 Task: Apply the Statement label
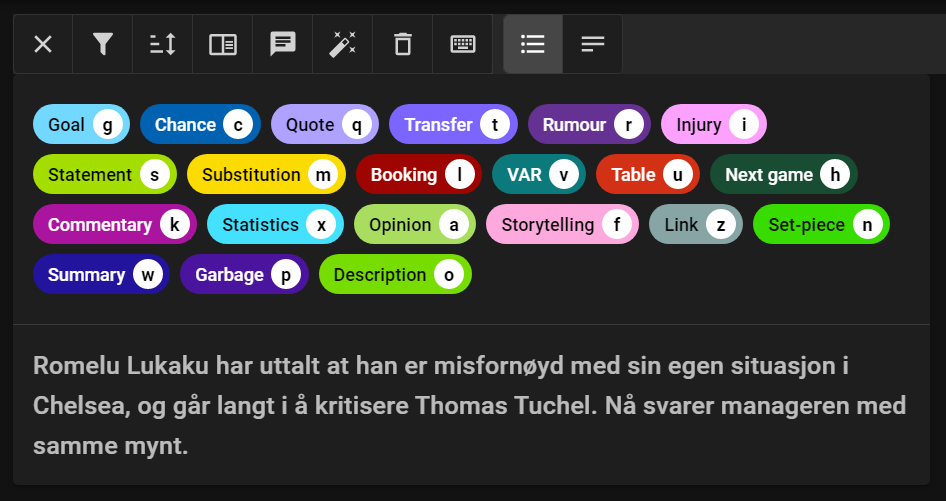(x=105, y=174)
